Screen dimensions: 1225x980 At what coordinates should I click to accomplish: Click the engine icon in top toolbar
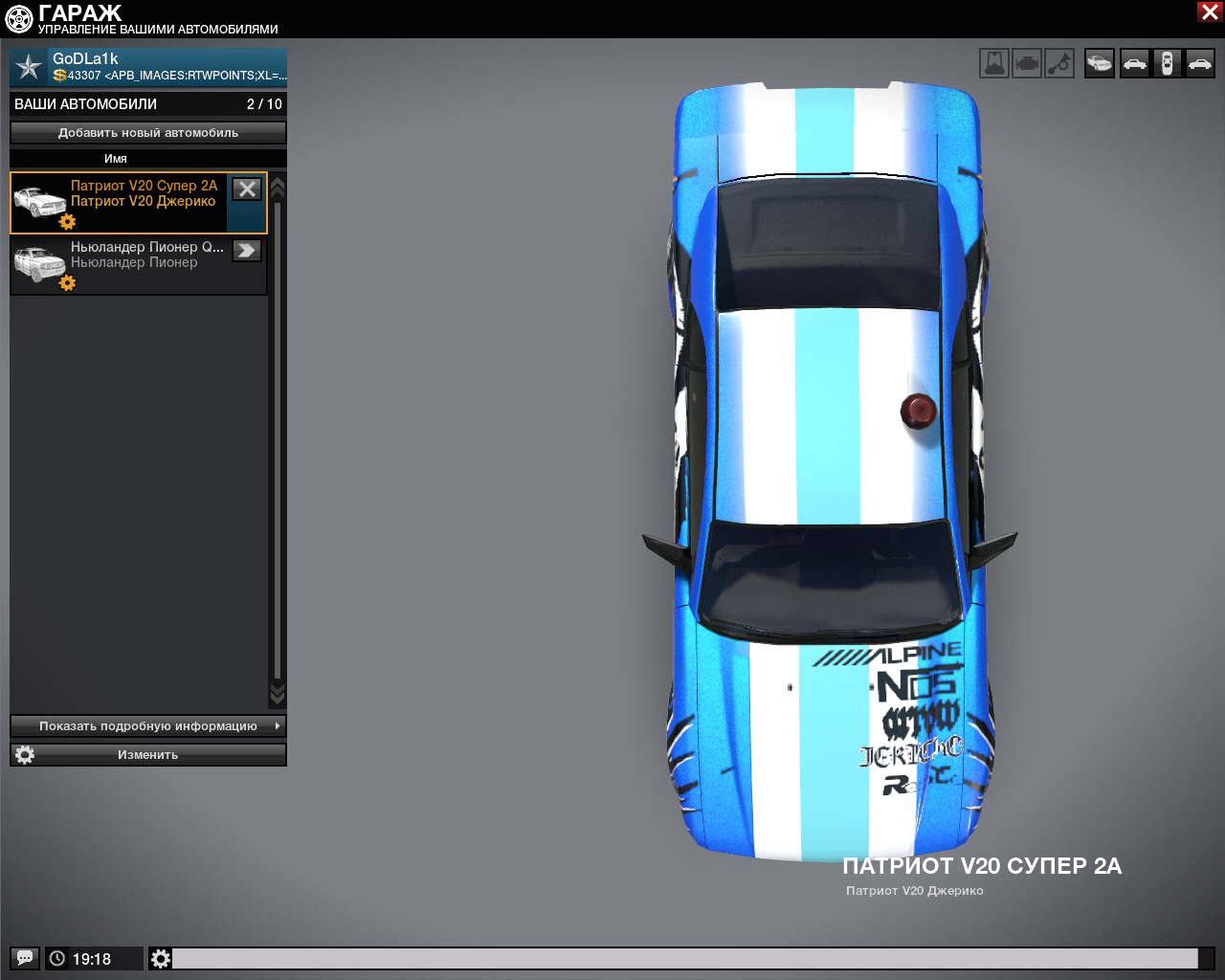coord(1027,64)
